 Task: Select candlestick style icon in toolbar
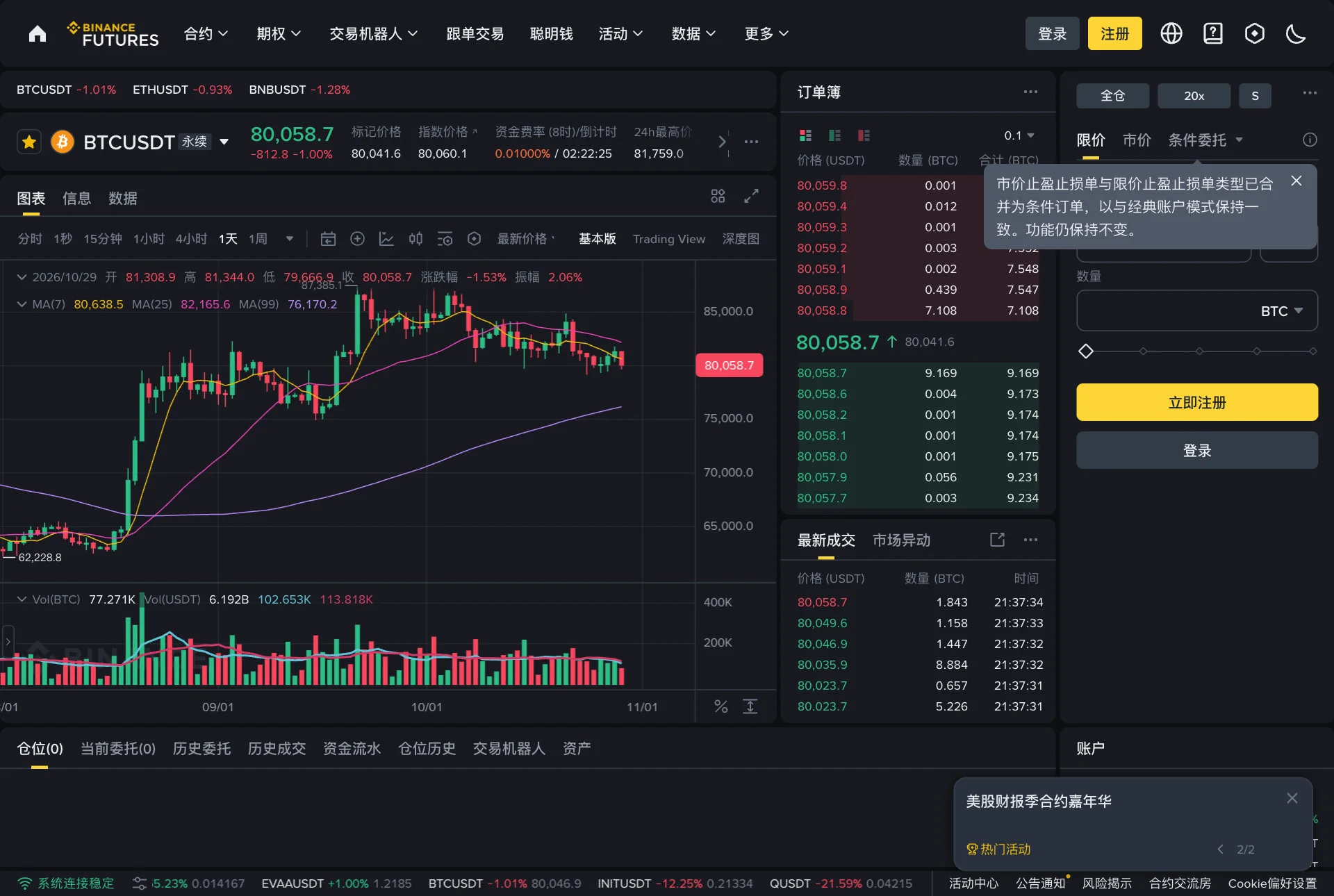[415, 239]
